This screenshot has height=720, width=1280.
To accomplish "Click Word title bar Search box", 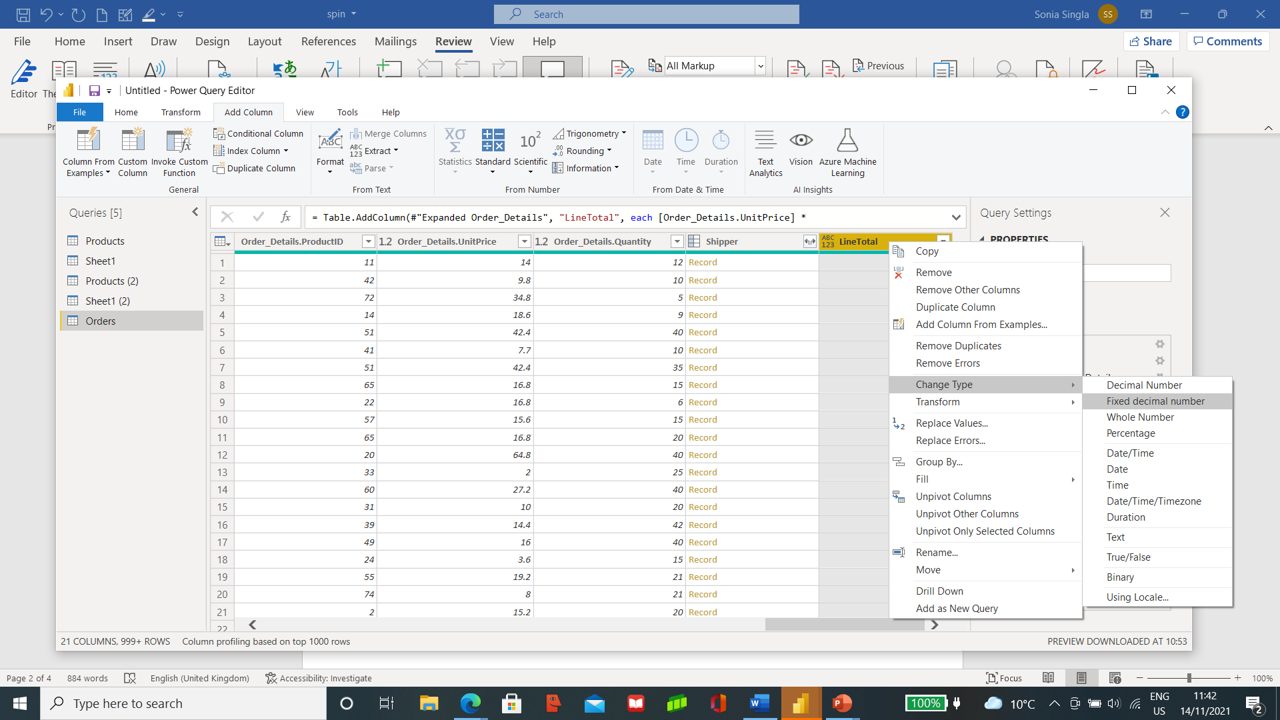I will [646, 14].
